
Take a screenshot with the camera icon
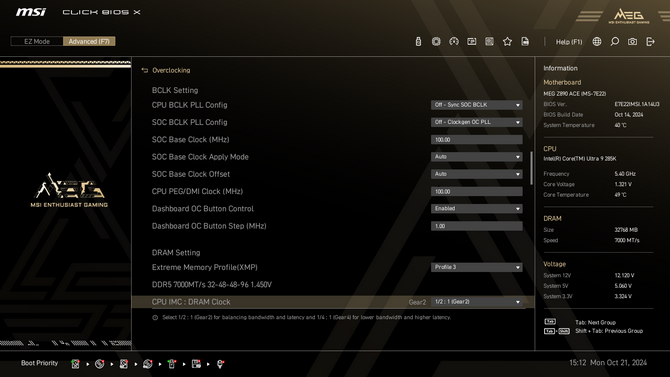point(632,41)
